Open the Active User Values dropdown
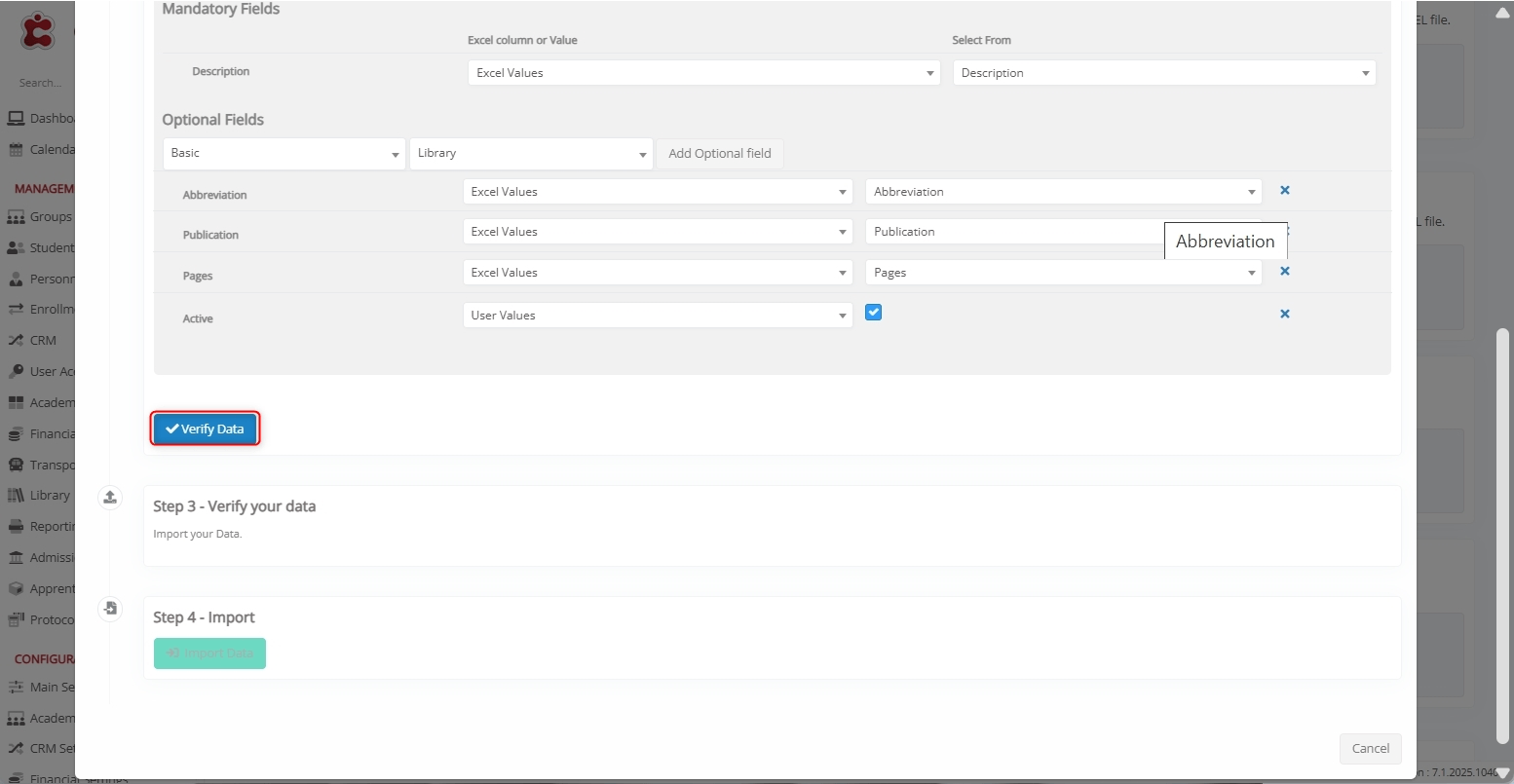This screenshot has height=784, width=1514. (657, 316)
